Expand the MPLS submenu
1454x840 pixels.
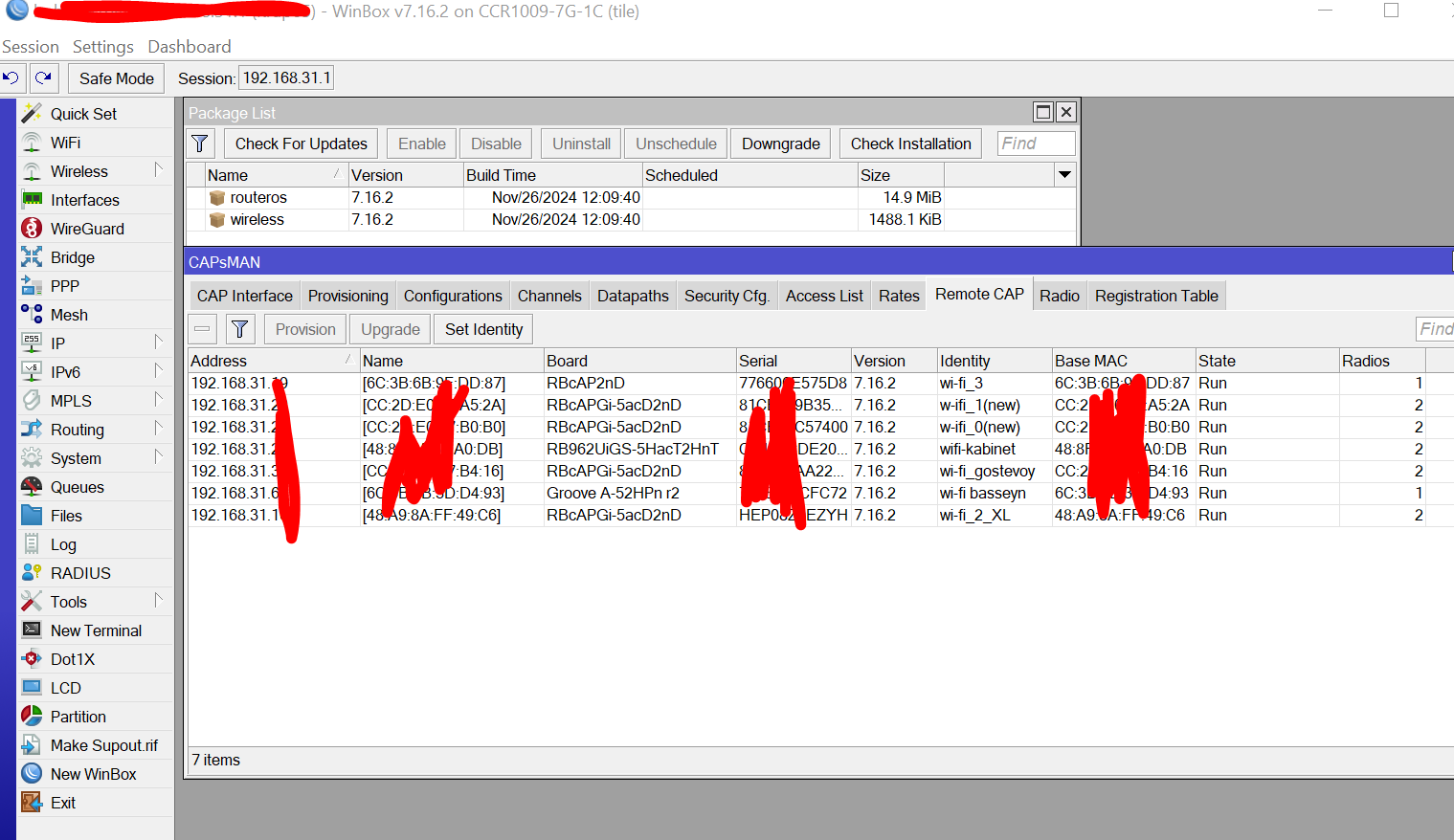(x=159, y=400)
